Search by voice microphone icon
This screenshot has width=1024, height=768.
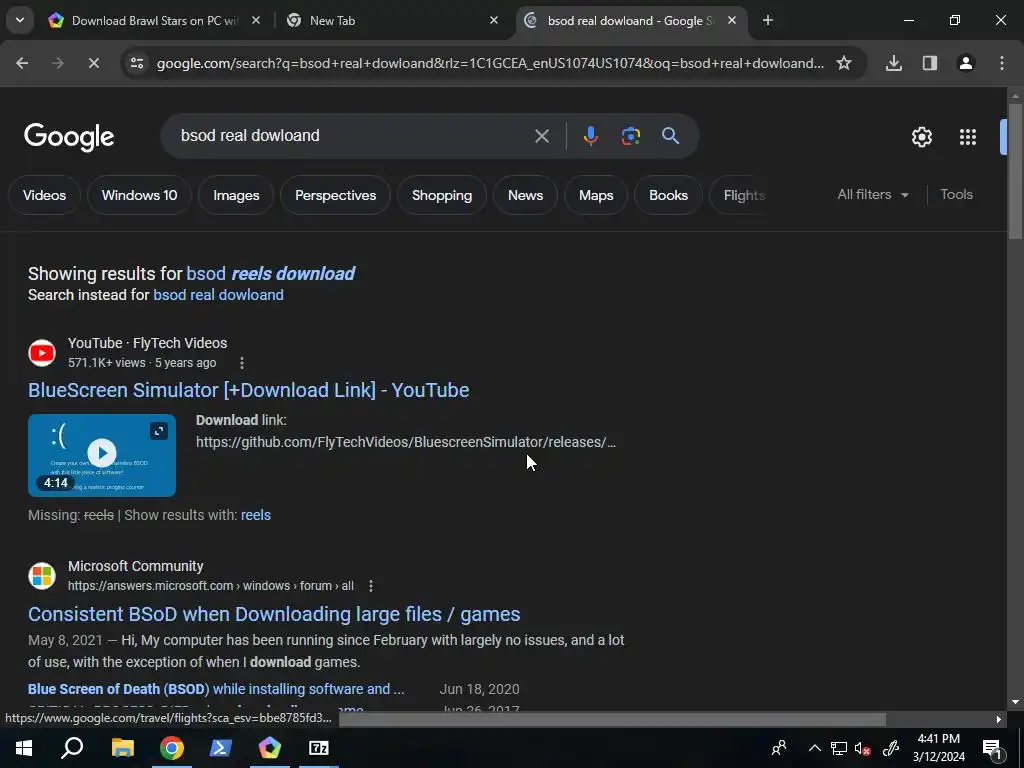[x=590, y=136]
